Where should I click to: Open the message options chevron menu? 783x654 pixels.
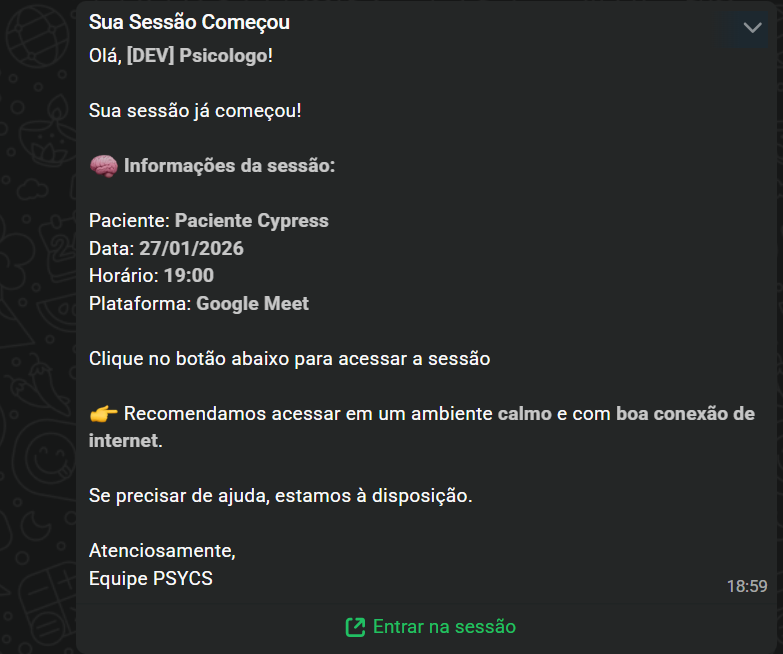point(752,28)
